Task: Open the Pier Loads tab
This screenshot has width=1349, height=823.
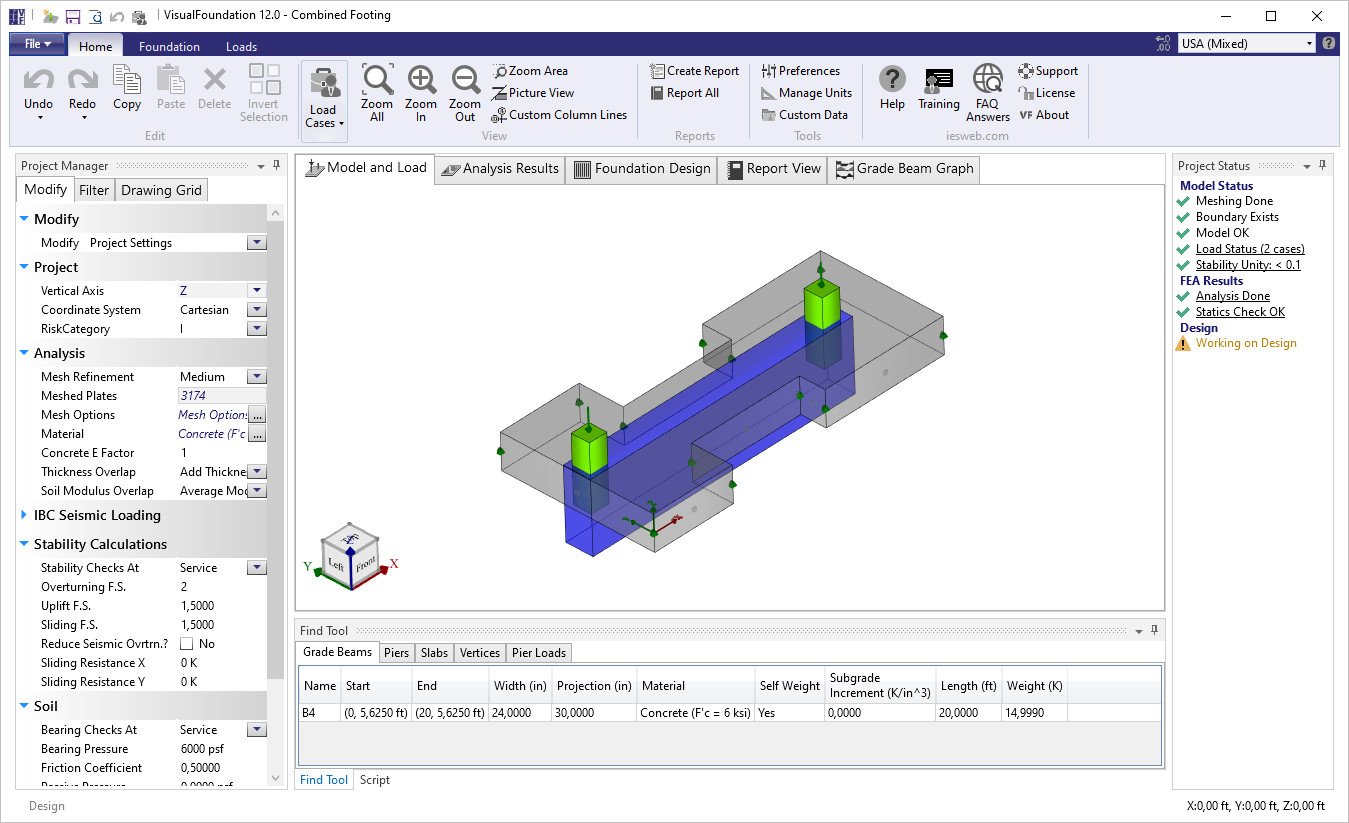Action: point(539,653)
